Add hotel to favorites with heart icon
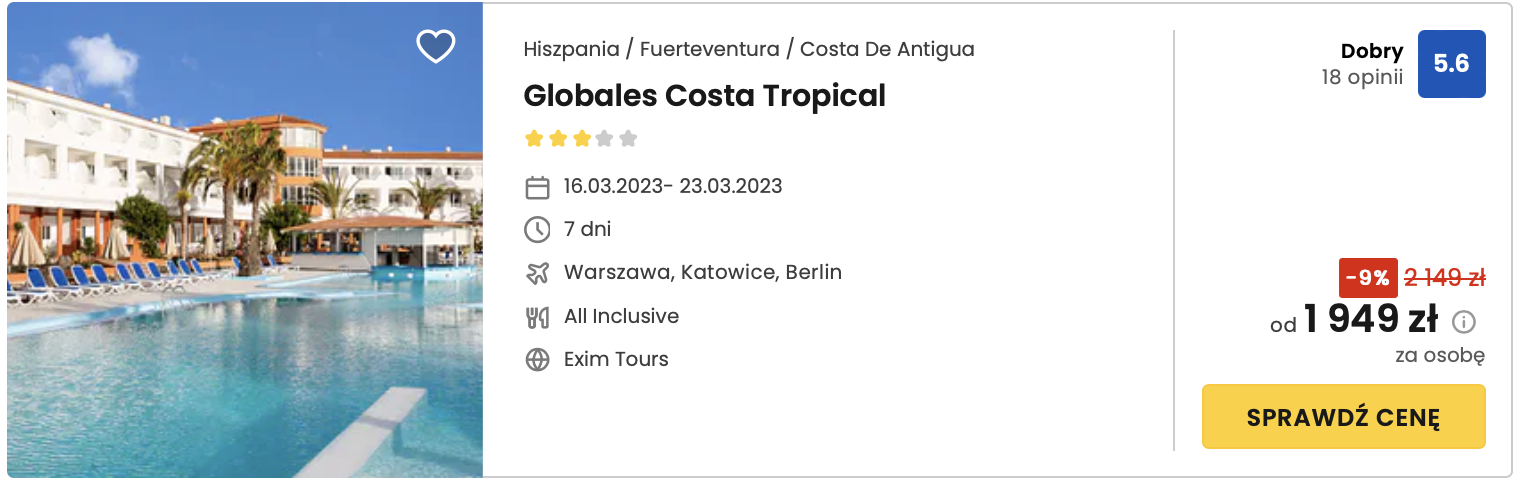Viewport: 1522px width, 486px height. point(436,46)
